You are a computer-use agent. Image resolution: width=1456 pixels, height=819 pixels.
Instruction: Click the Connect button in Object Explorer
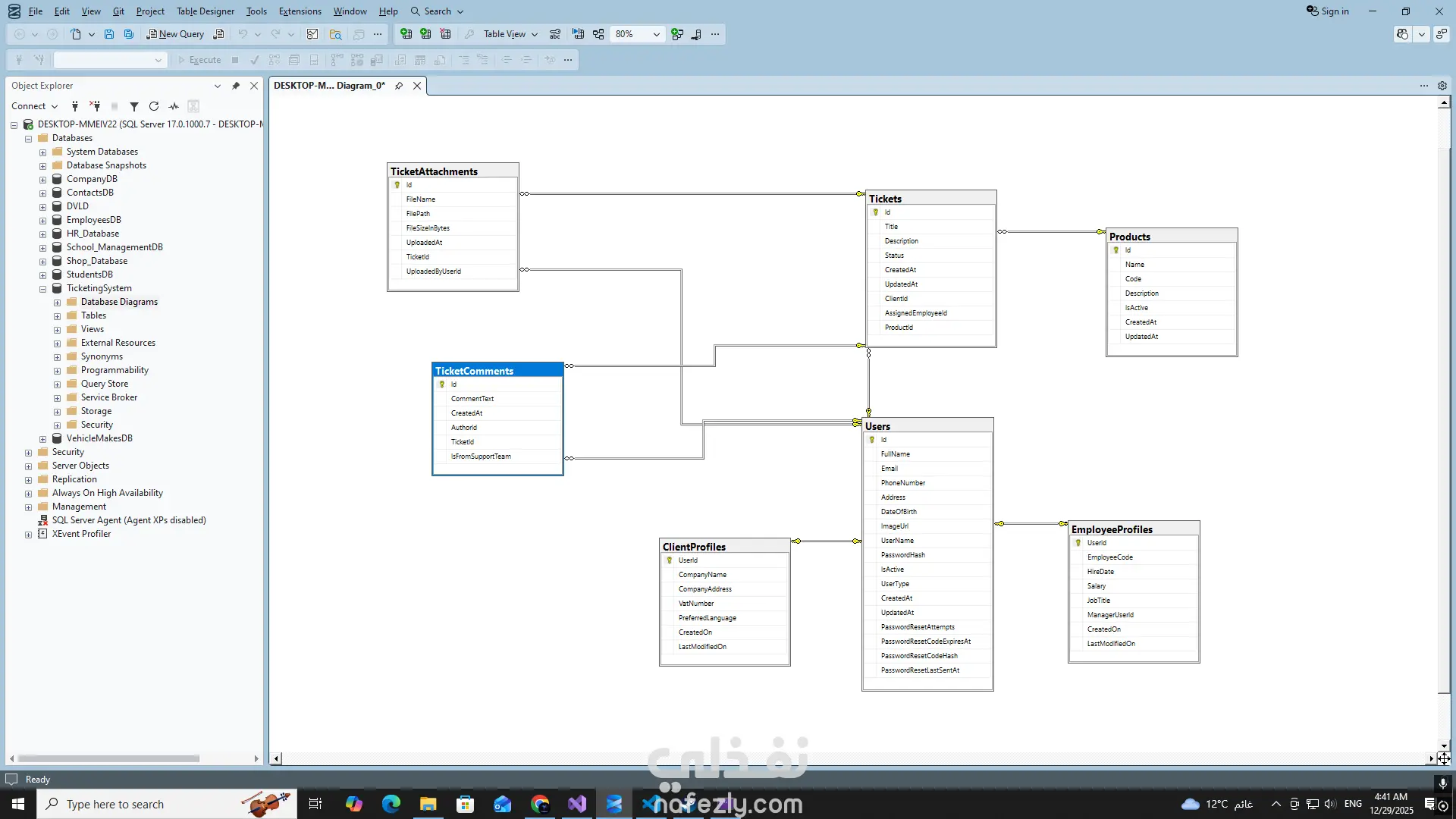[29, 106]
